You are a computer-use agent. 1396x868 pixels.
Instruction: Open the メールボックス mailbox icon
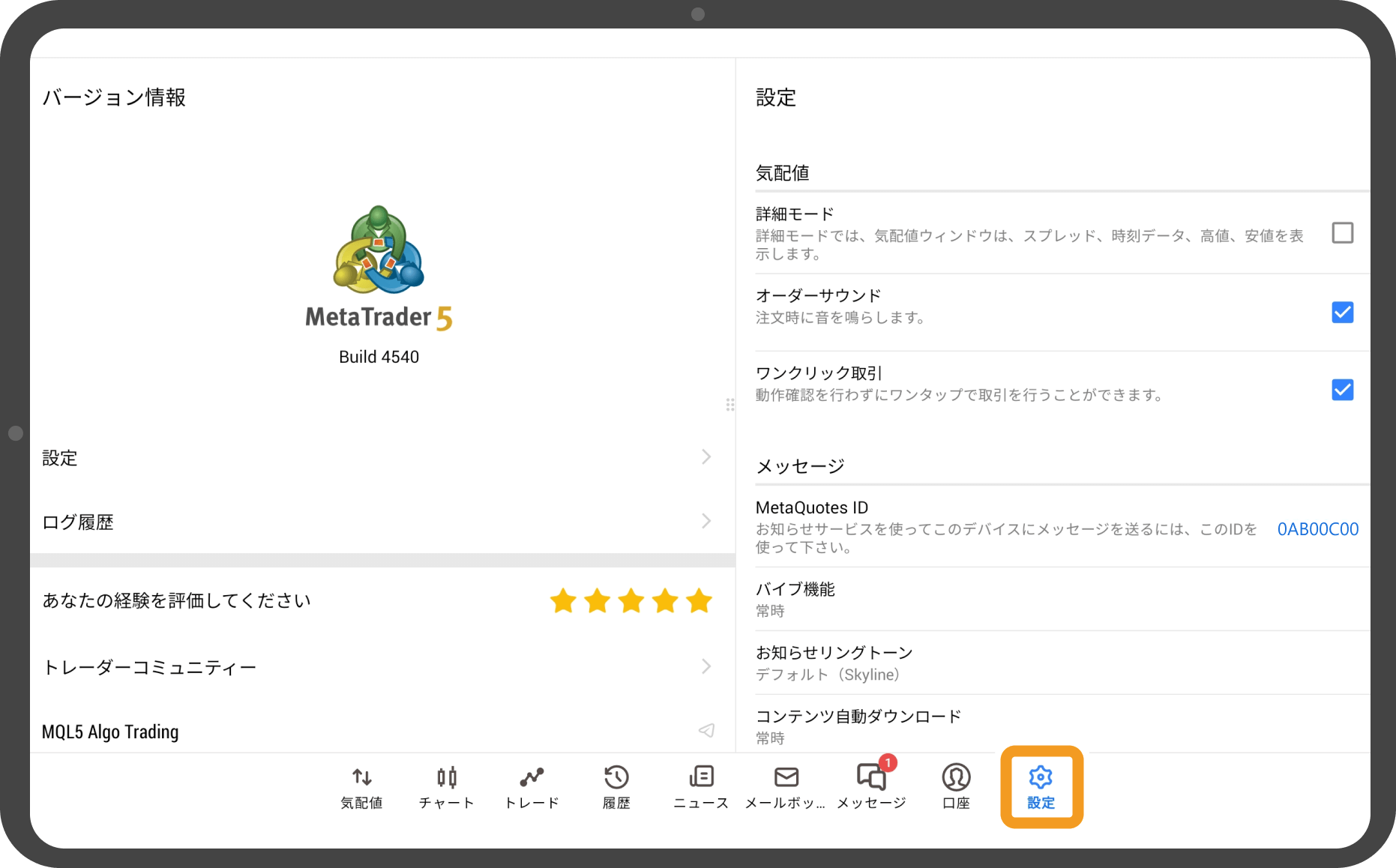pyautogui.click(x=786, y=786)
